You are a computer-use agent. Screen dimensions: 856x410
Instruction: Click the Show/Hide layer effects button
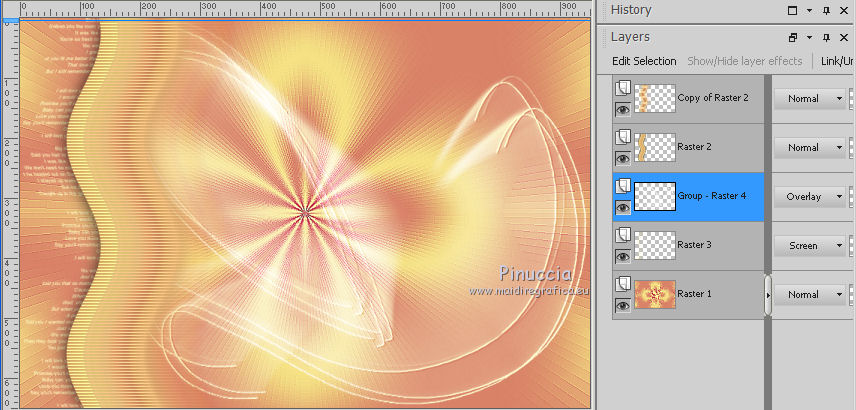[x=745, y=61]
